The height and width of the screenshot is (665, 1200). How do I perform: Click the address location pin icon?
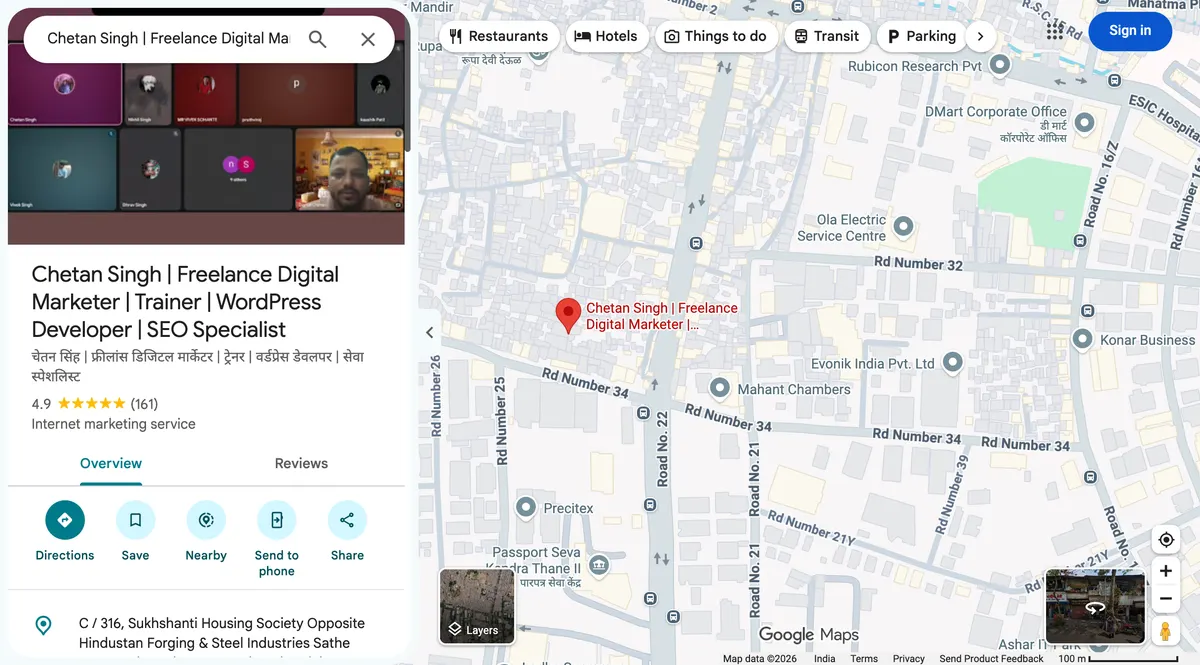pos(43,626)
